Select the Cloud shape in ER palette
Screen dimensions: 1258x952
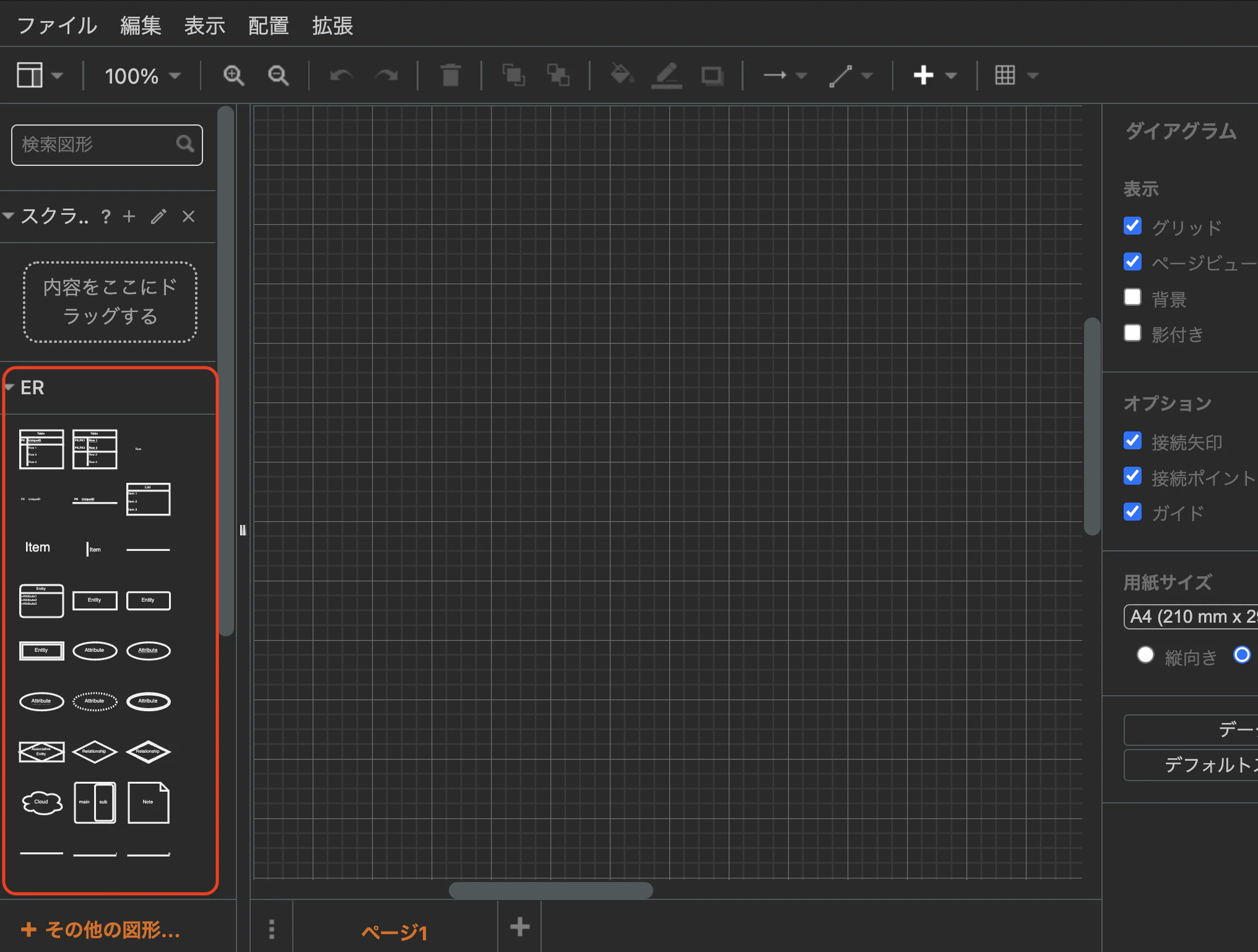point(41,802)
